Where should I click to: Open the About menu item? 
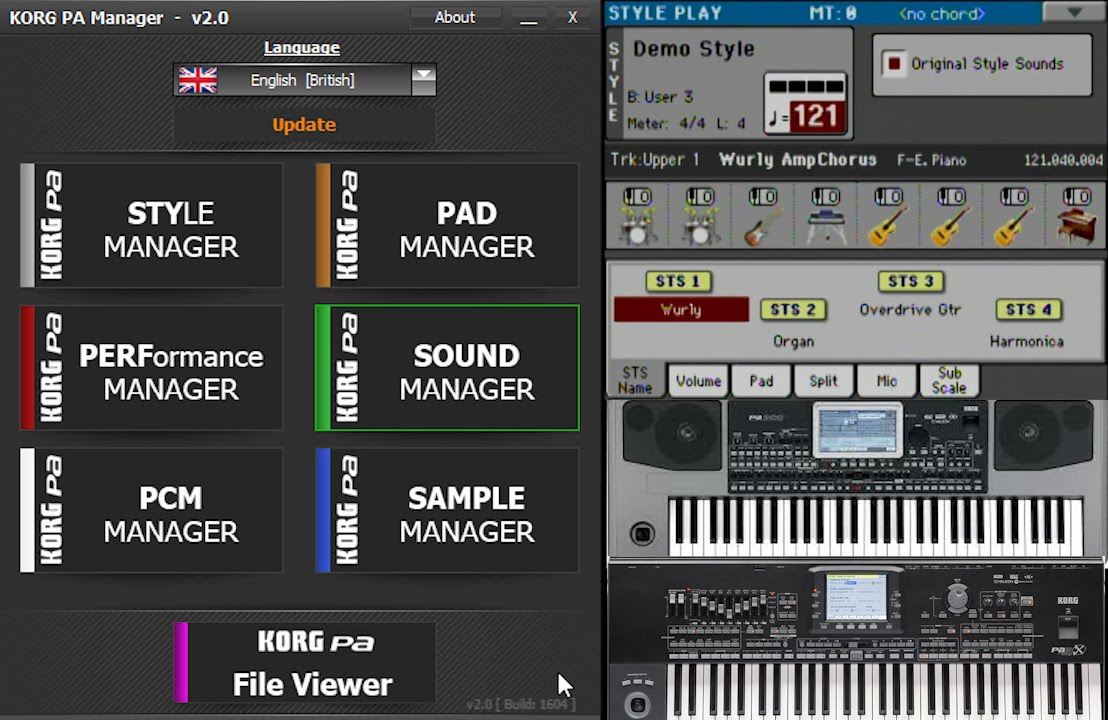click(455, 17)
